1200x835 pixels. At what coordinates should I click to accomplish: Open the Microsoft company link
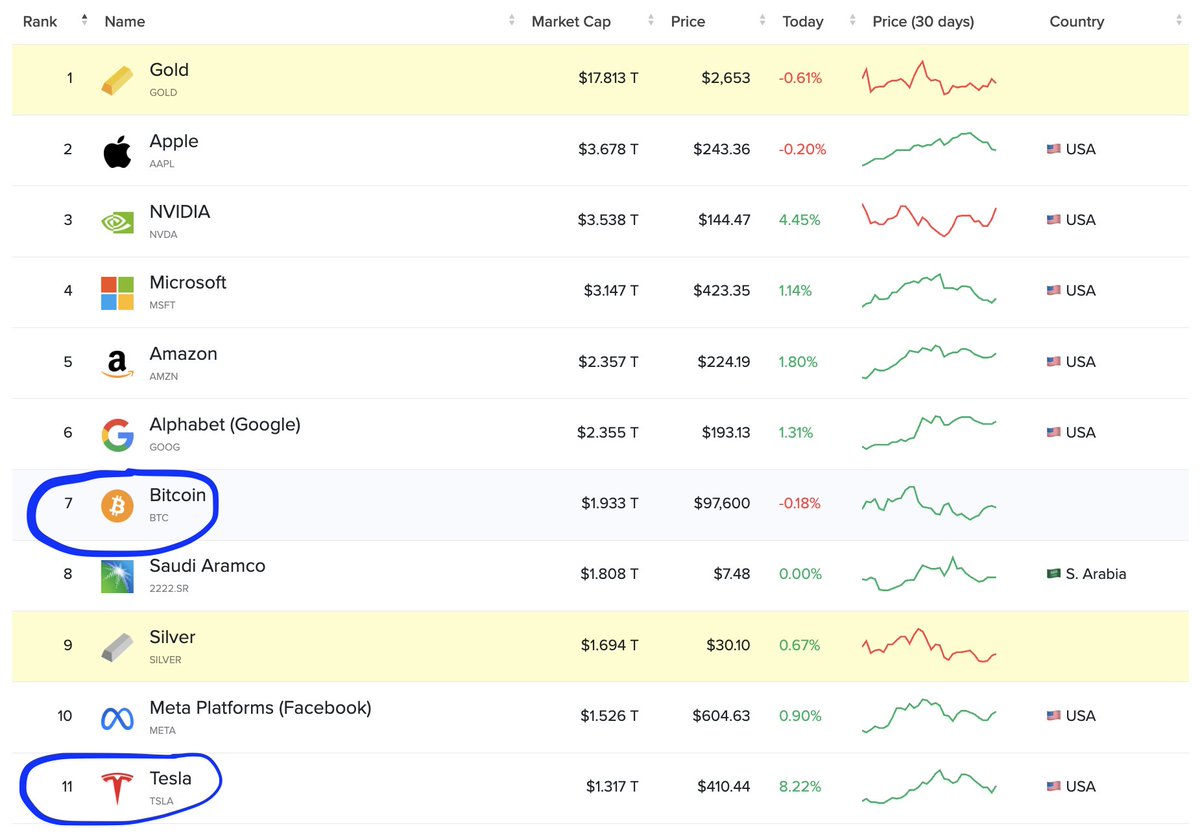(x=188, y=283)
